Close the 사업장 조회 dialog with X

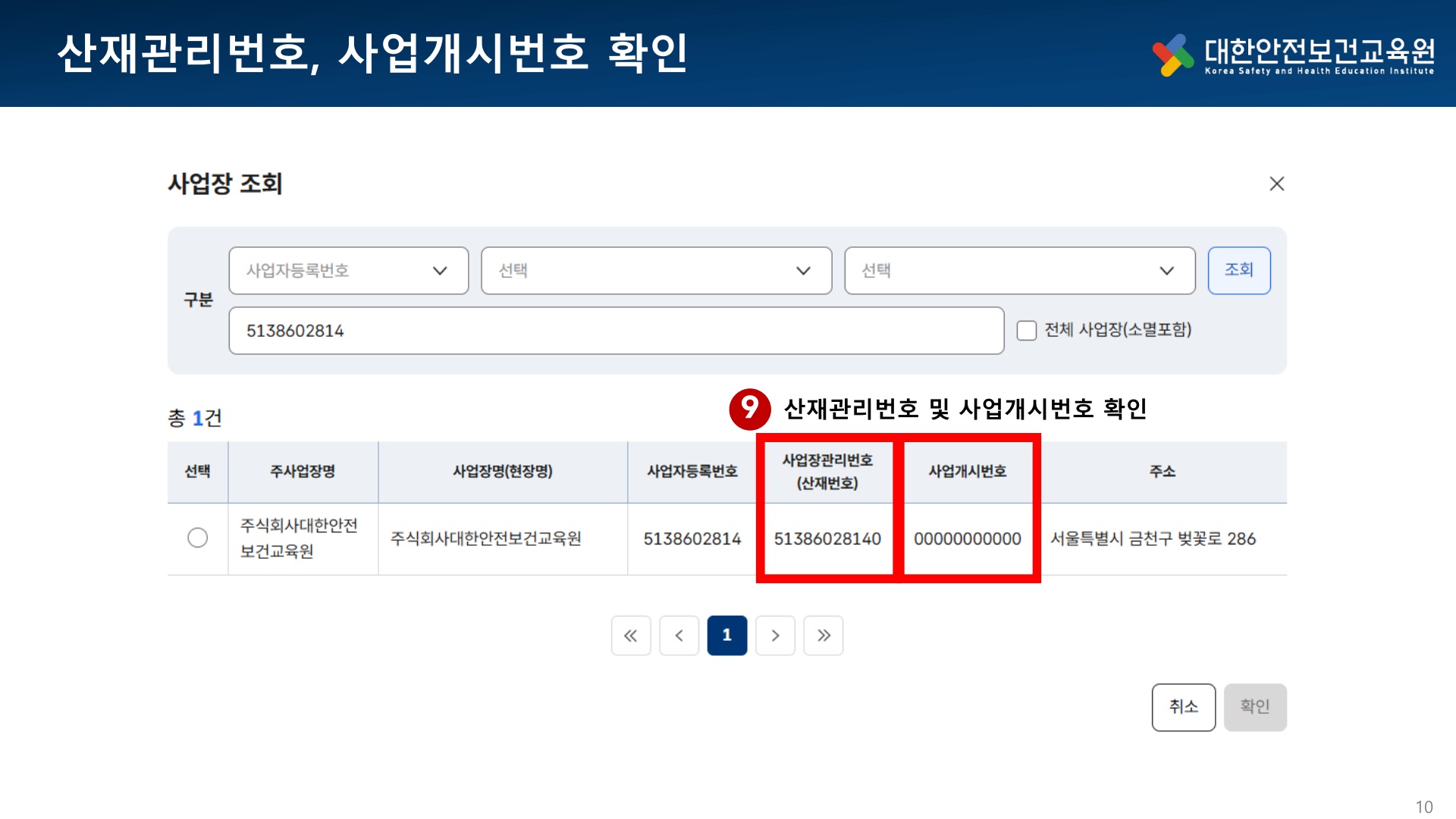tap(1276, 184)
